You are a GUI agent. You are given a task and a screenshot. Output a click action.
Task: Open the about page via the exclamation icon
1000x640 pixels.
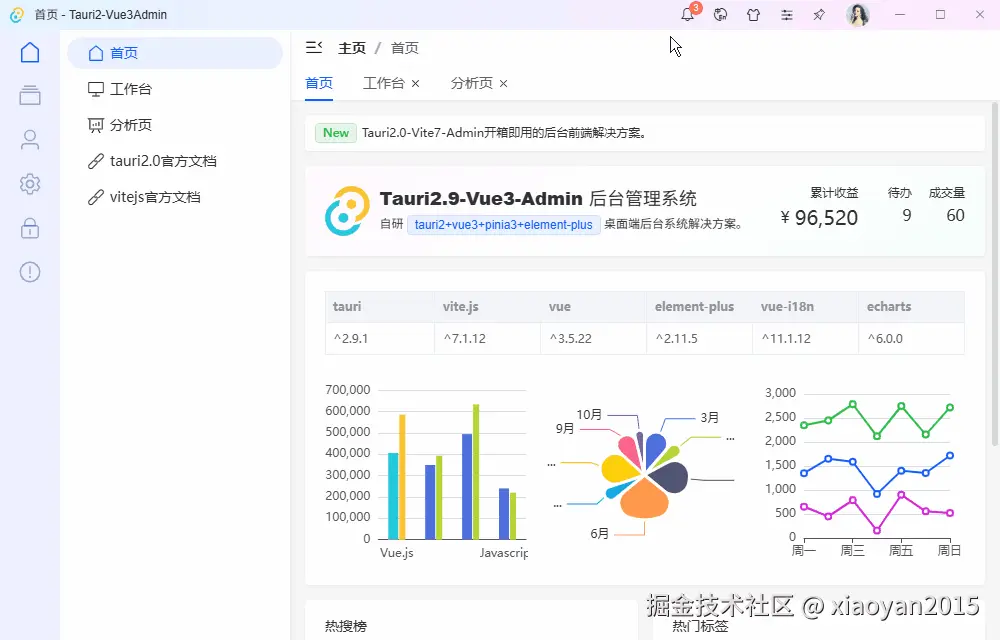(x=29, y=271)
